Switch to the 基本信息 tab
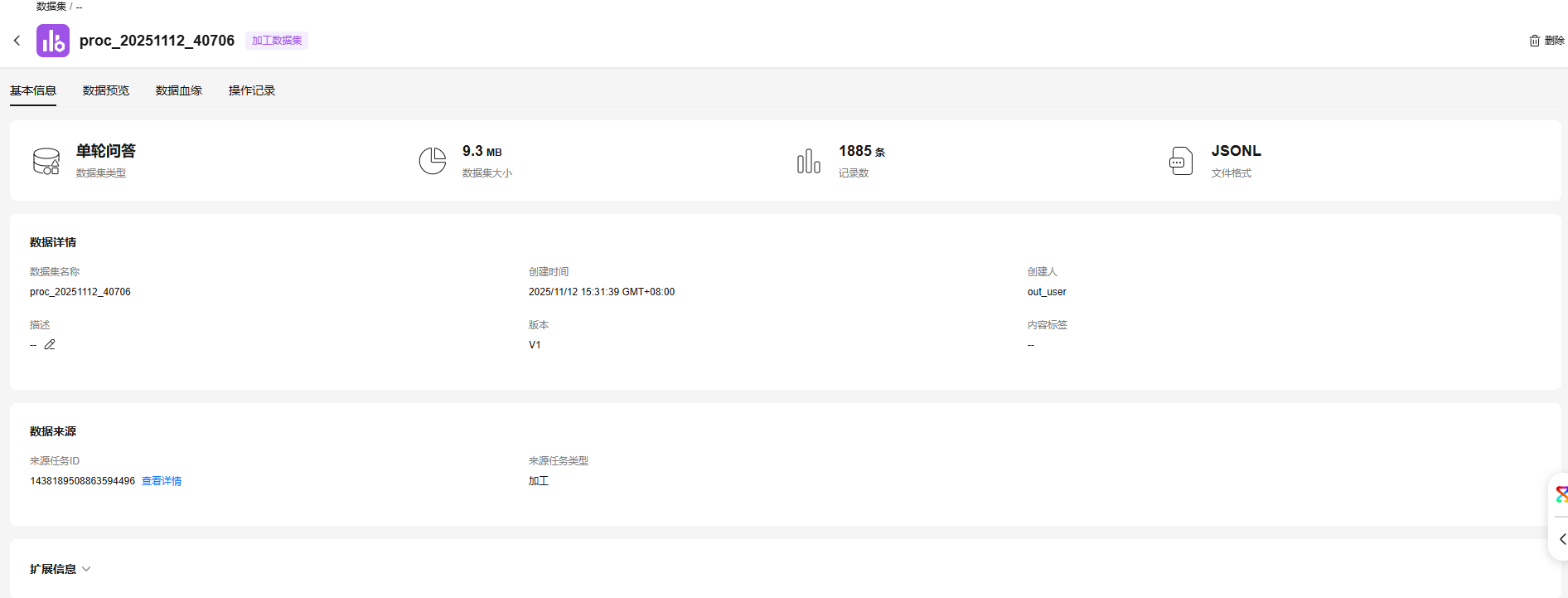This screenshot has width=1568, height=598. (33, 90)
